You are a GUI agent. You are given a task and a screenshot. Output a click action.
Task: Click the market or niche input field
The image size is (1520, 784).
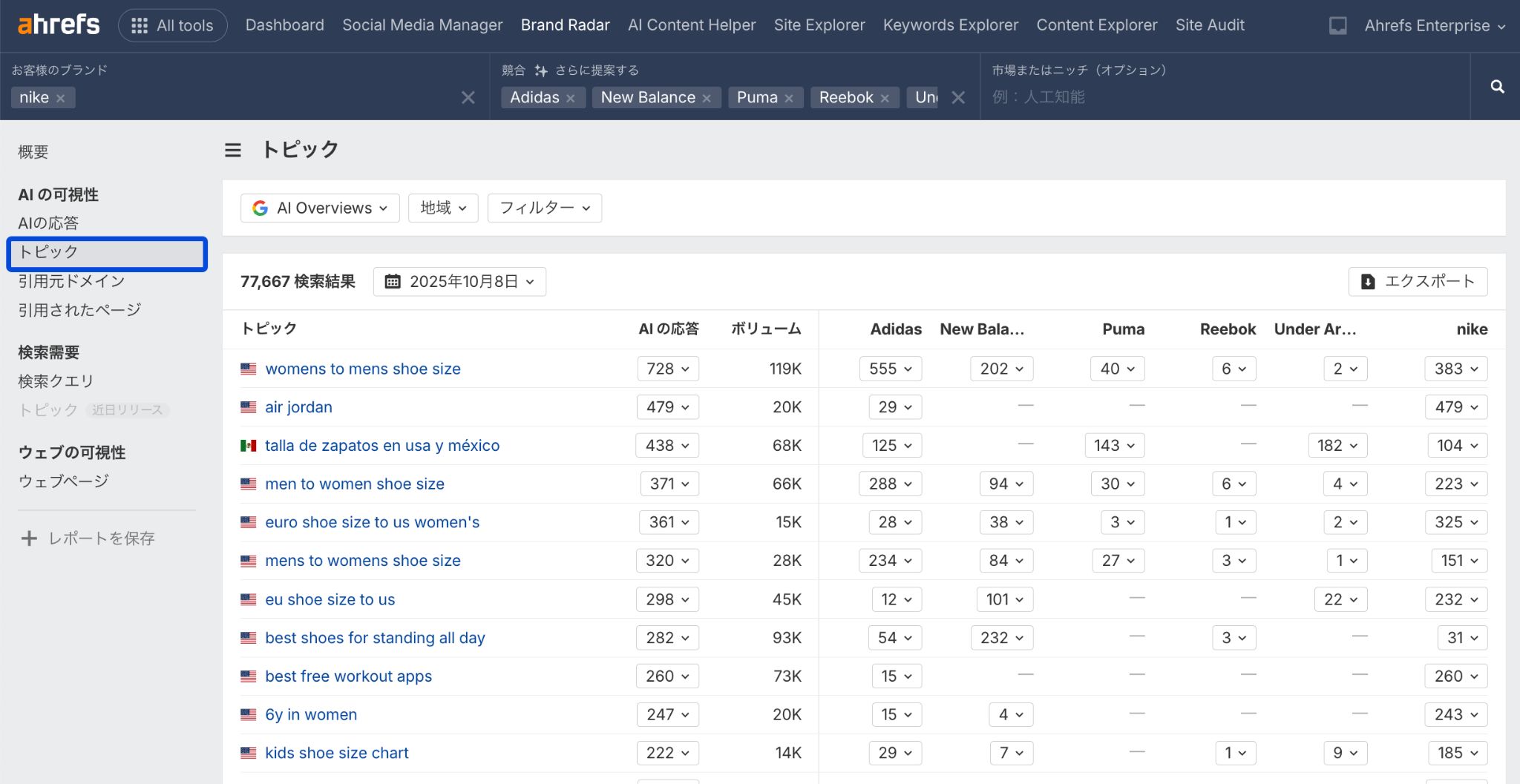[x=1225, y=97]
